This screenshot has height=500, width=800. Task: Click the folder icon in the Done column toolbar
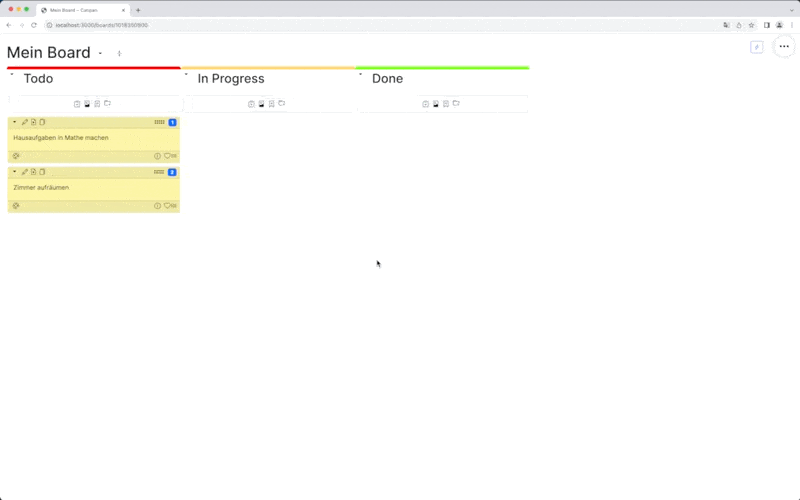pos(456,104)
